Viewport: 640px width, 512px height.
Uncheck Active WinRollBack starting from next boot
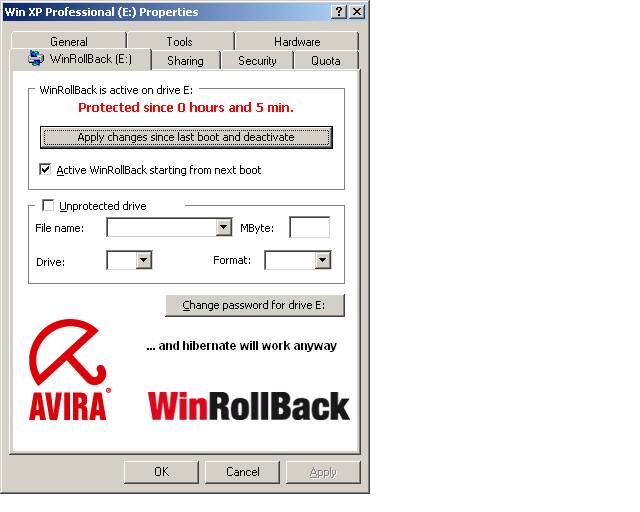(x=45, y=170)
